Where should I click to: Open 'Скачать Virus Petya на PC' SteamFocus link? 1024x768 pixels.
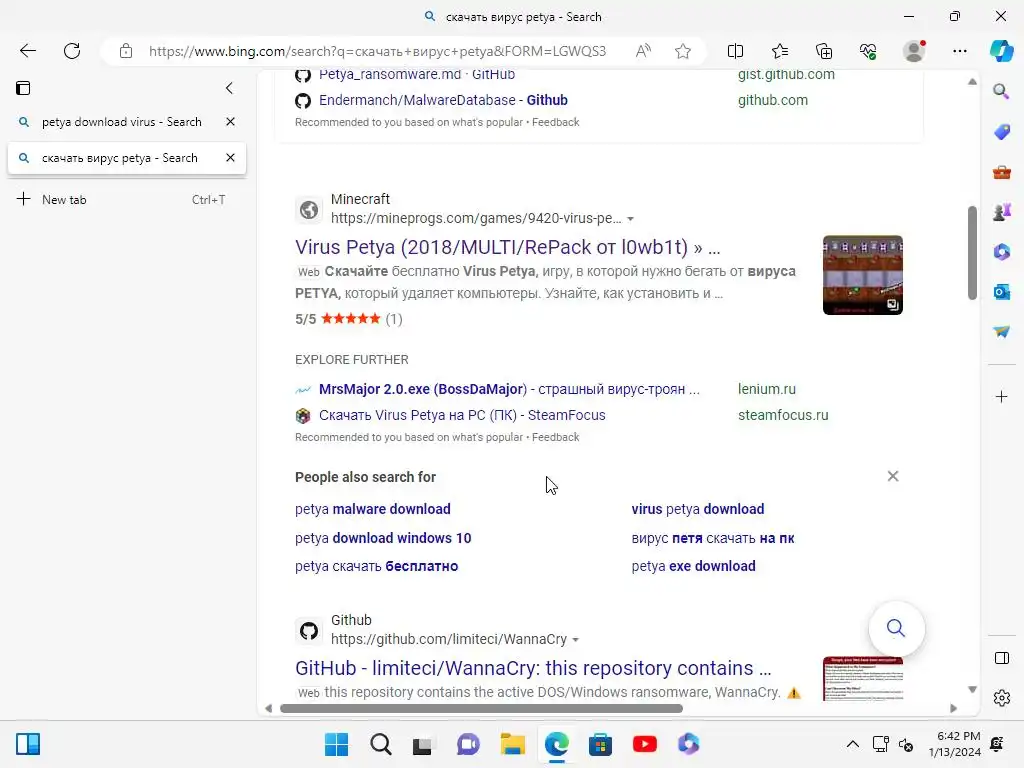(462, 415)
